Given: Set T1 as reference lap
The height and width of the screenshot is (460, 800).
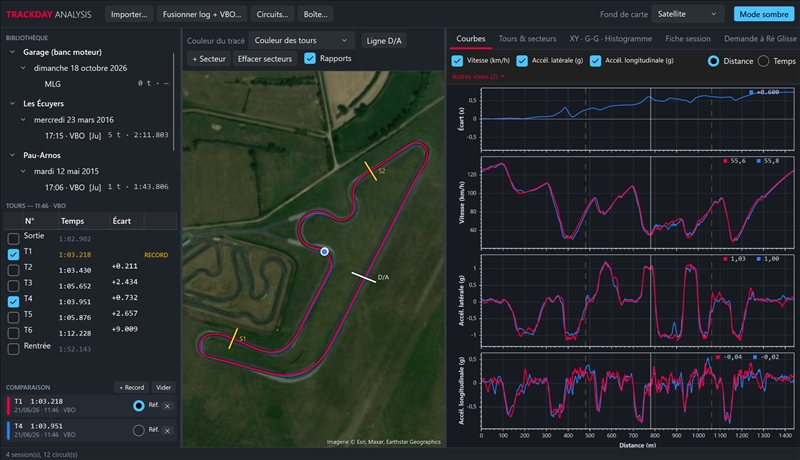Looking at the screenshot, I should click(139, 406).
